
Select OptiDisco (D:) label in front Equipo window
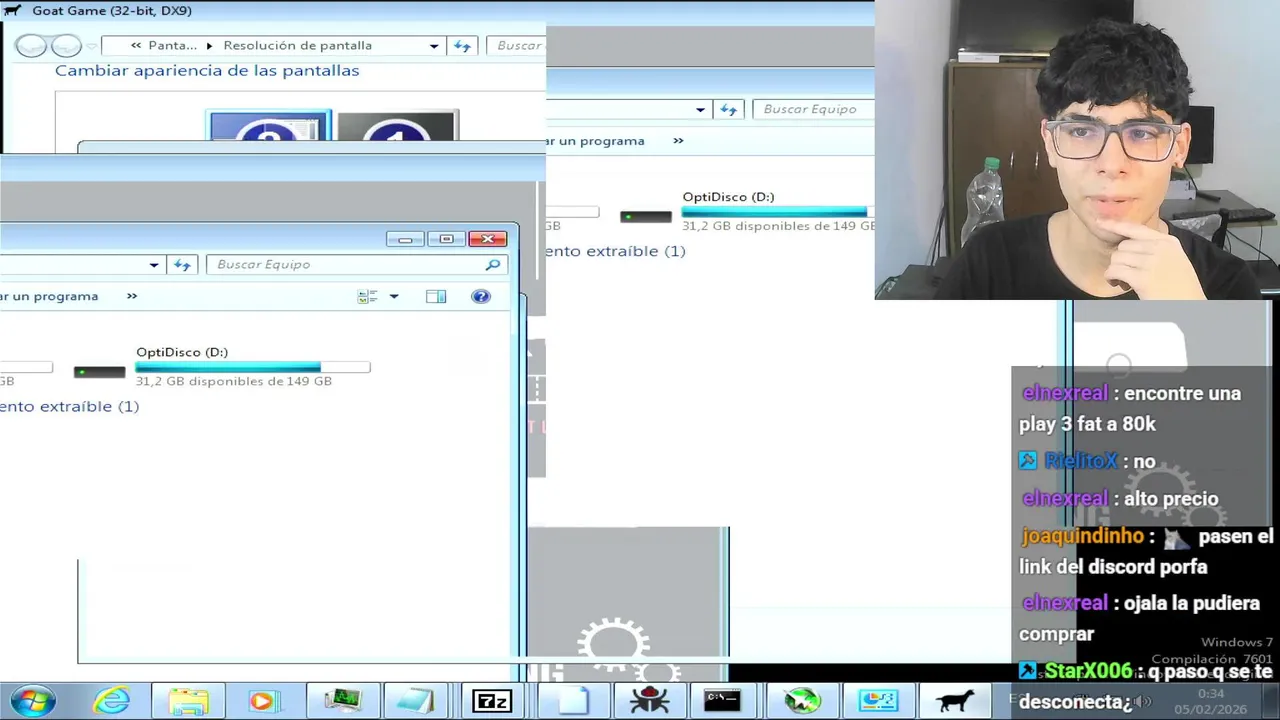182,352
